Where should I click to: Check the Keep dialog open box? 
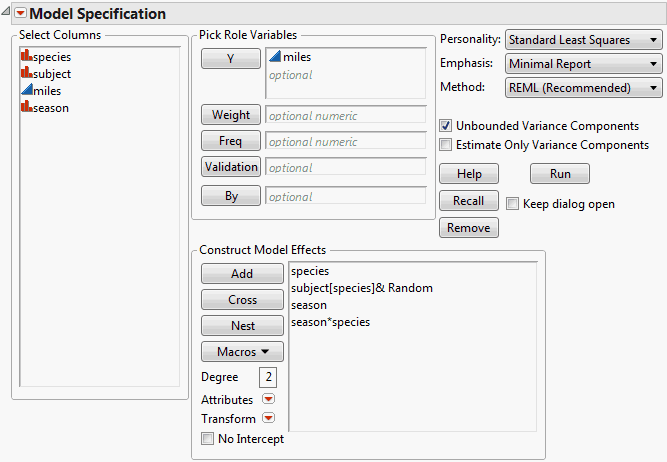pos(513,204)
